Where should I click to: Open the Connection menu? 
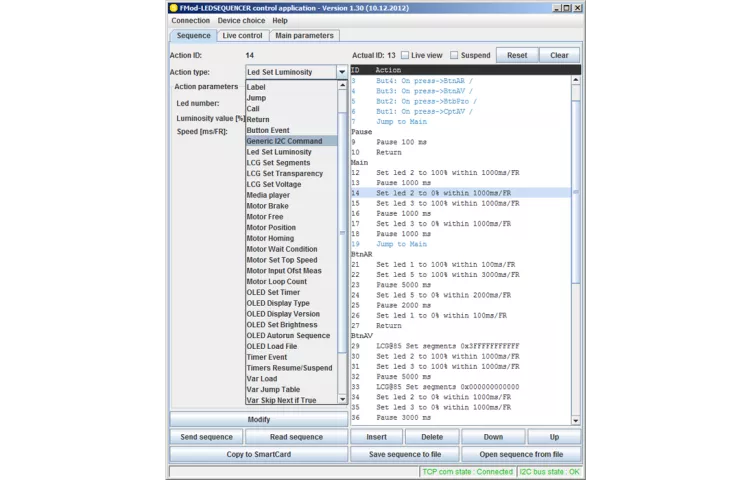coord(190,20)
